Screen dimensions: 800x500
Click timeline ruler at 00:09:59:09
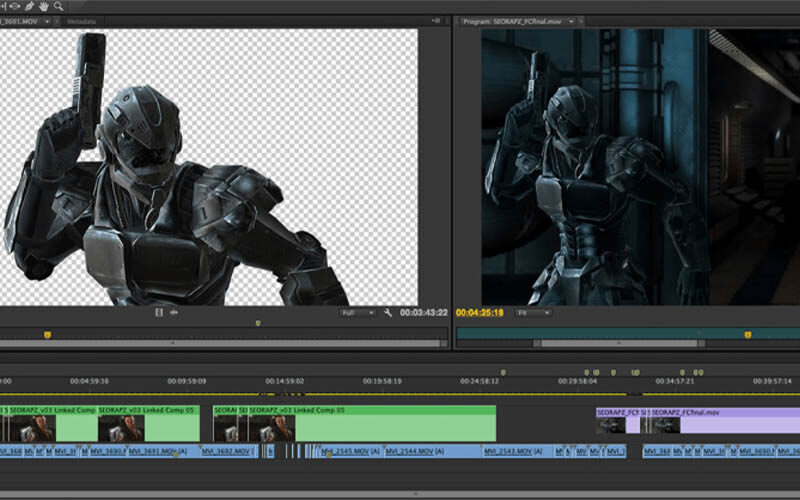click(187, 381)
